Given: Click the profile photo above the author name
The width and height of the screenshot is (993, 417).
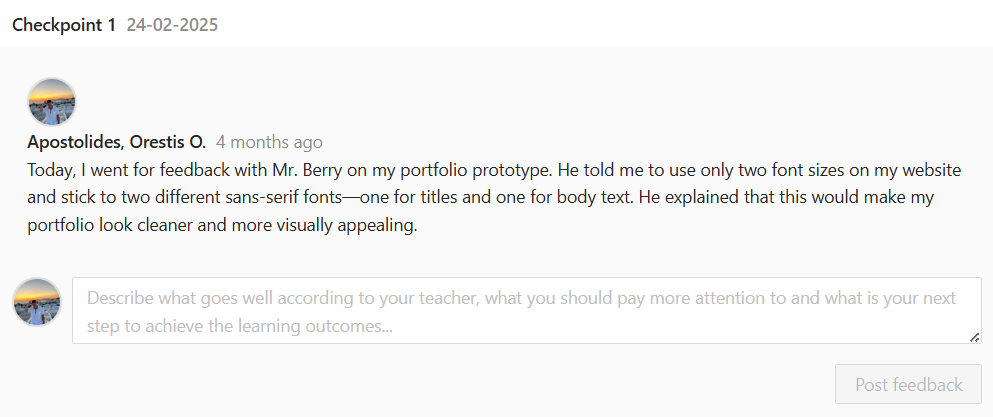Looking at the screenshot, I should pyautogui.click(x=52, y=102).
